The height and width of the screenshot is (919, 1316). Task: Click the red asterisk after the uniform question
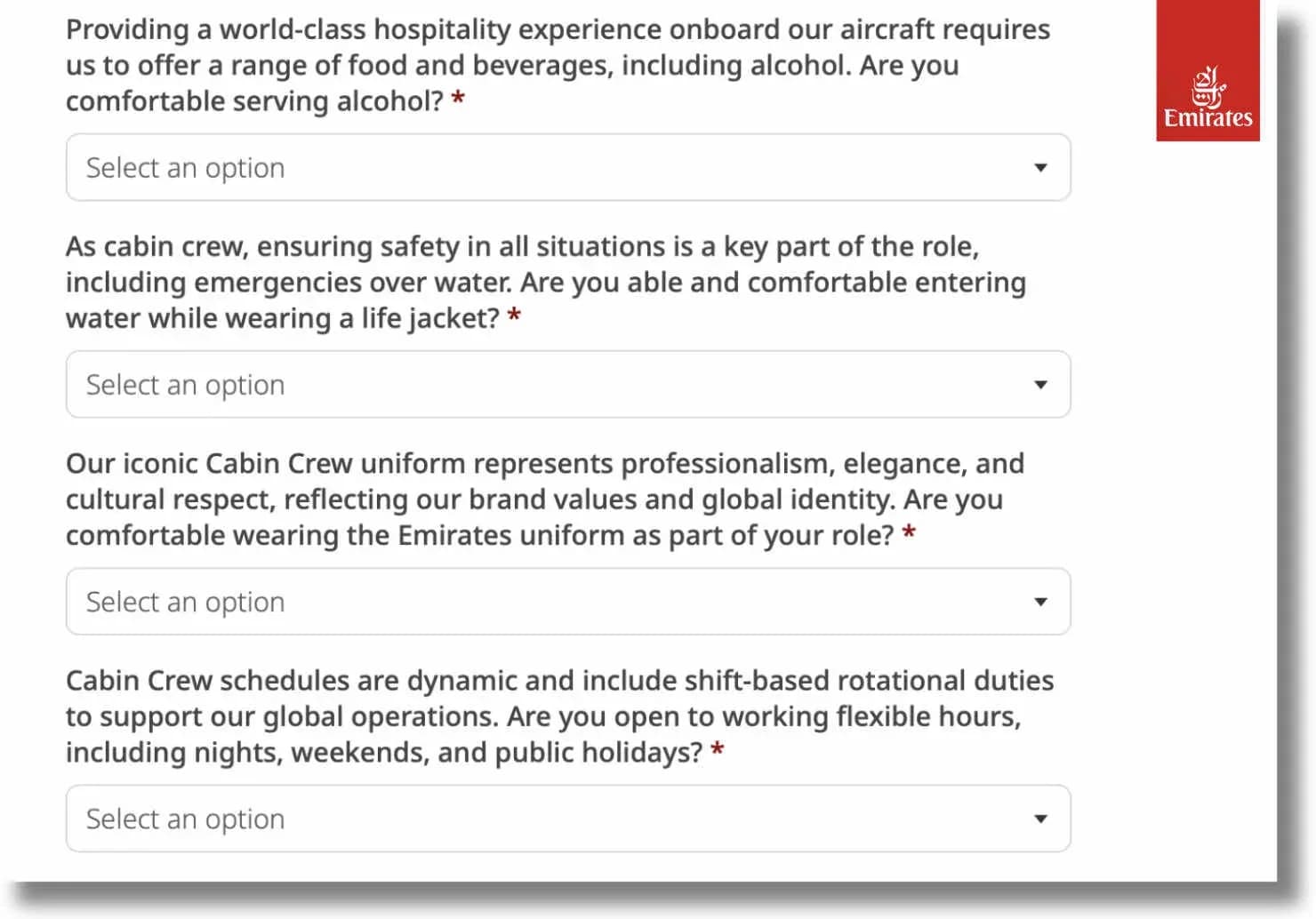(909, 532)
